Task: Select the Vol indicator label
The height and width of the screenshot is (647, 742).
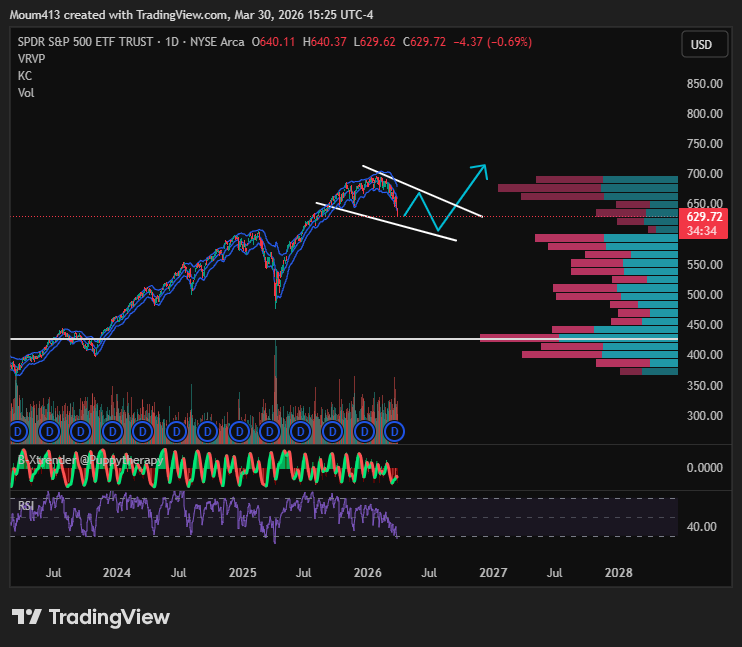Action: pos(26,93)
